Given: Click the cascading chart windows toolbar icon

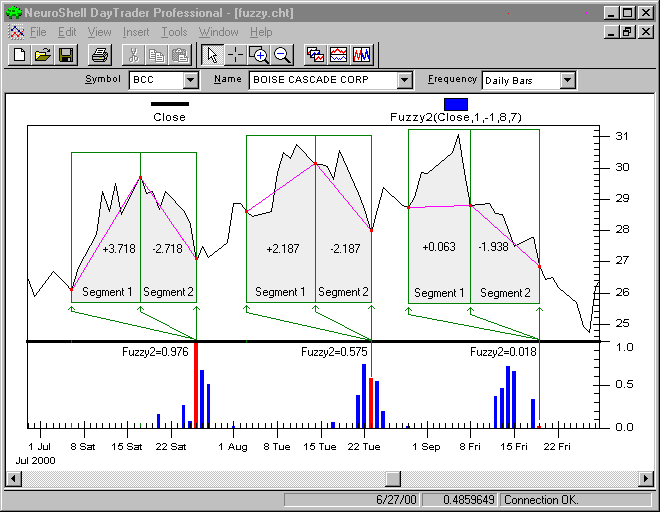Looking at the screenshot, I should coord(315,55).
